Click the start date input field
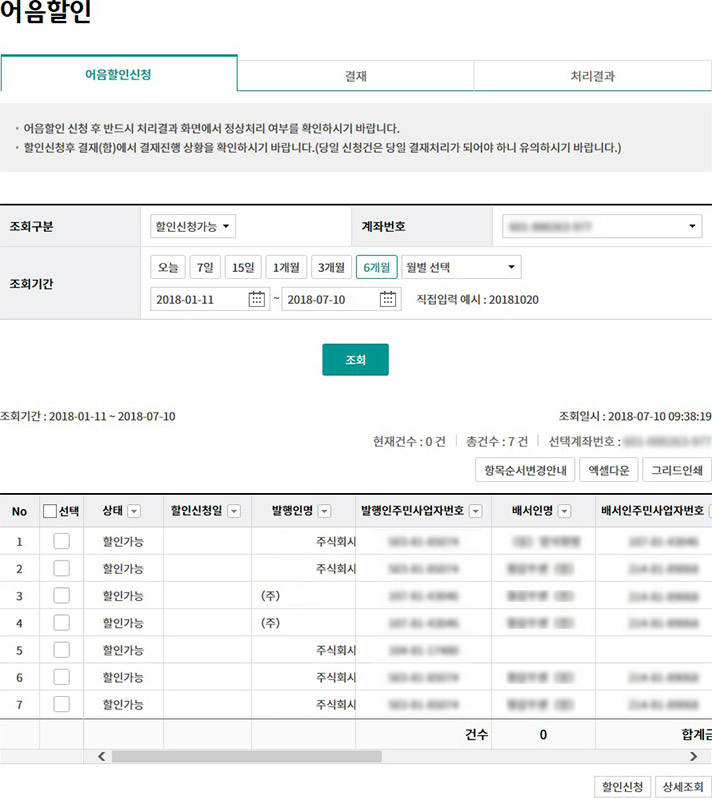Viewport: 712px width, 801px height. click(200, 299)
